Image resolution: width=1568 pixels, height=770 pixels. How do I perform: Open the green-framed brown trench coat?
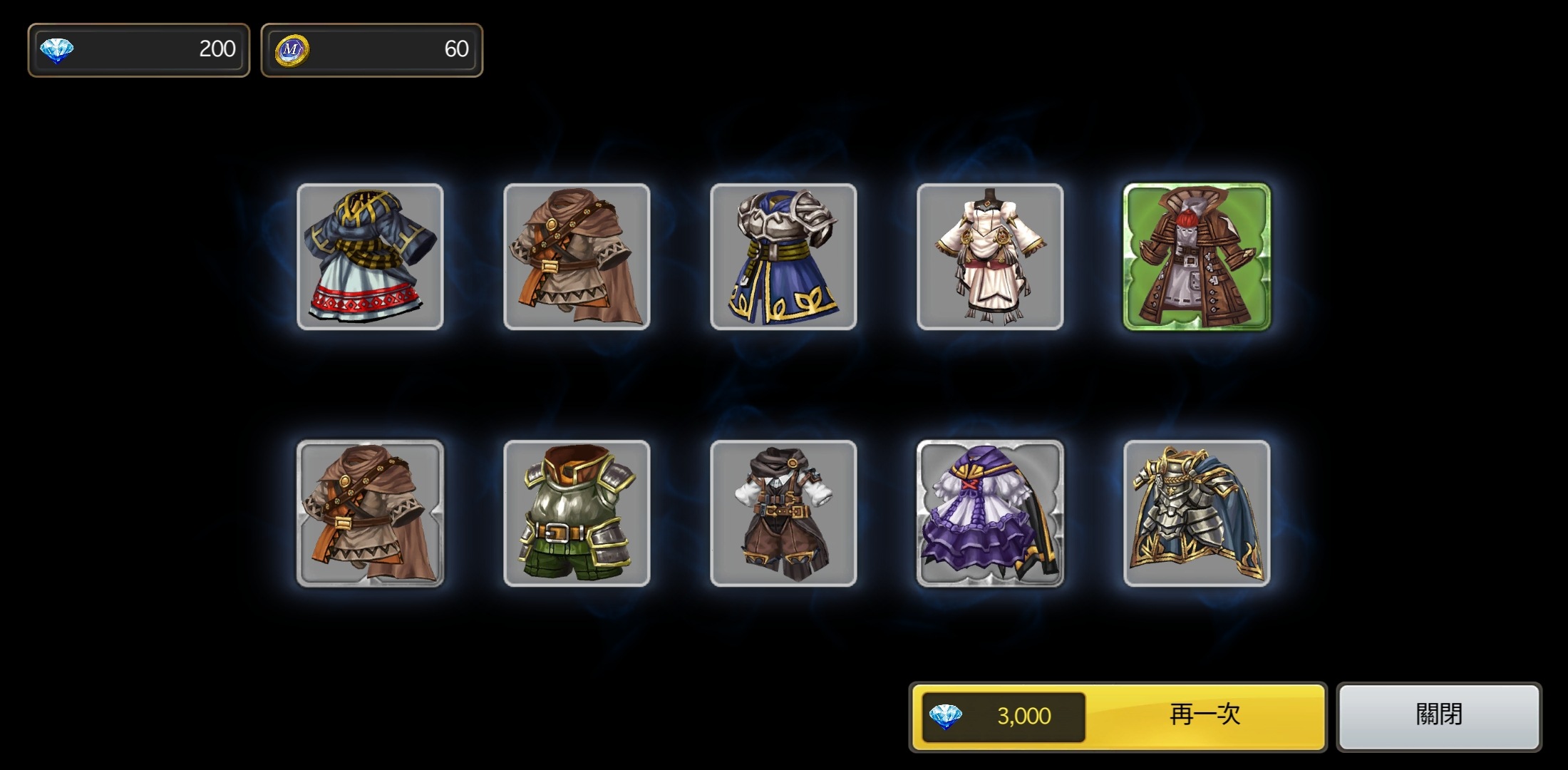click(1197, 257)
